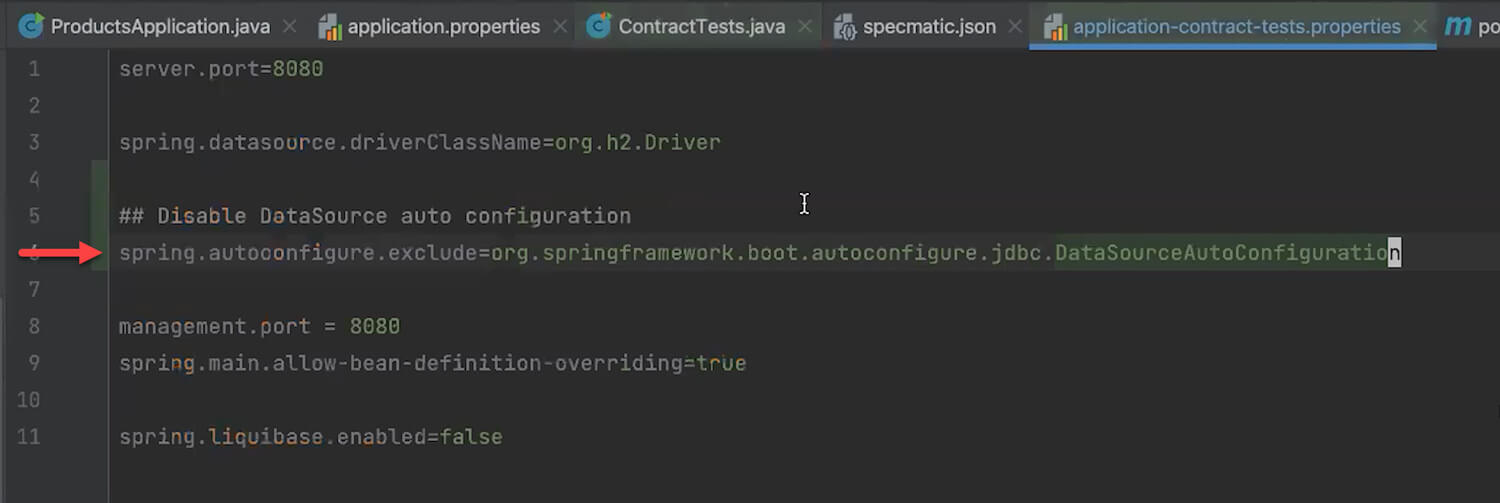Viewport: 1500px width, 503px height.
Task: Close application-contract-tests.properties tab
Action: tap(1419, 27)
